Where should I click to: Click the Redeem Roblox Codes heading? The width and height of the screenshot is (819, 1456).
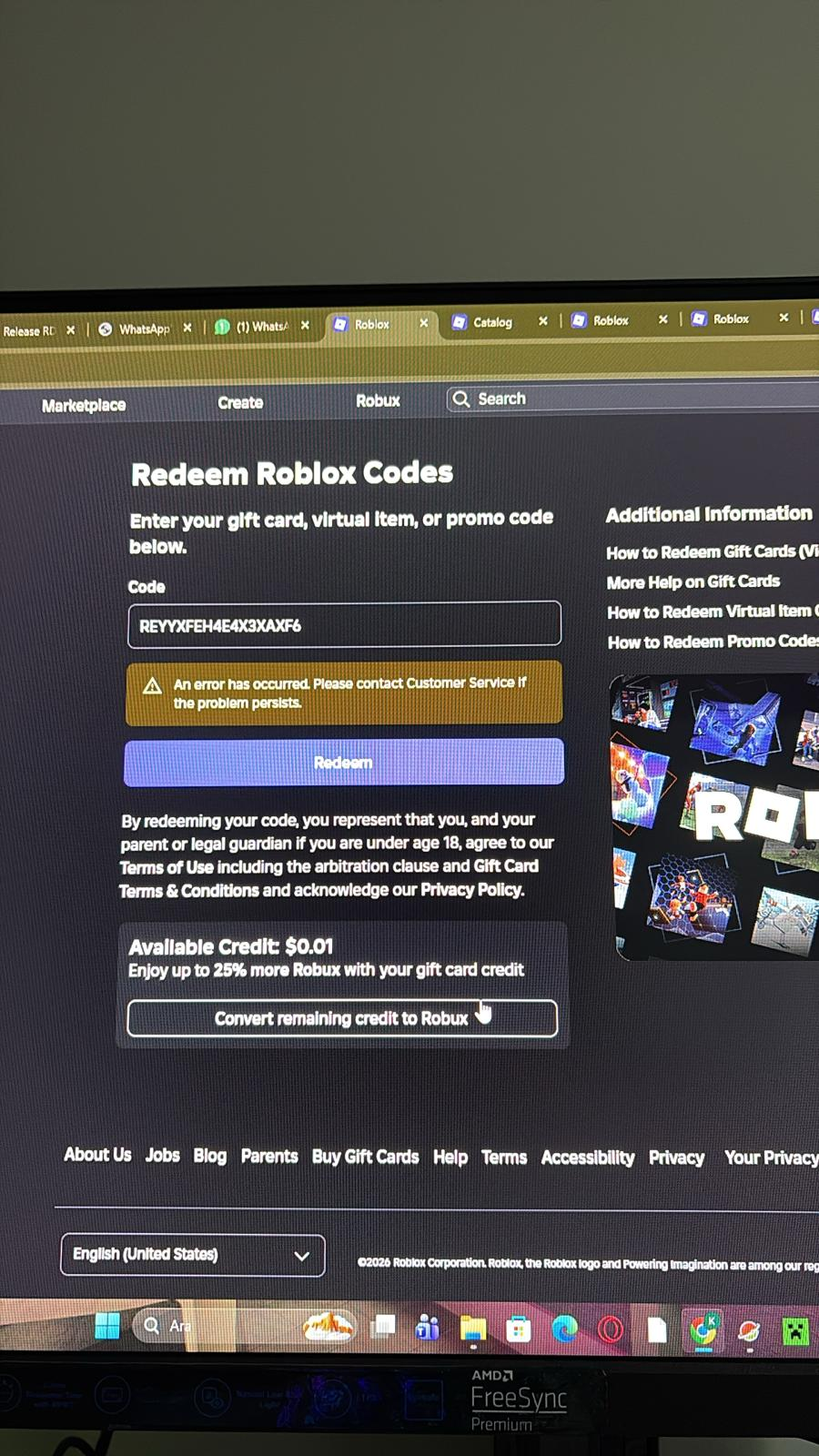coord(292,473)
